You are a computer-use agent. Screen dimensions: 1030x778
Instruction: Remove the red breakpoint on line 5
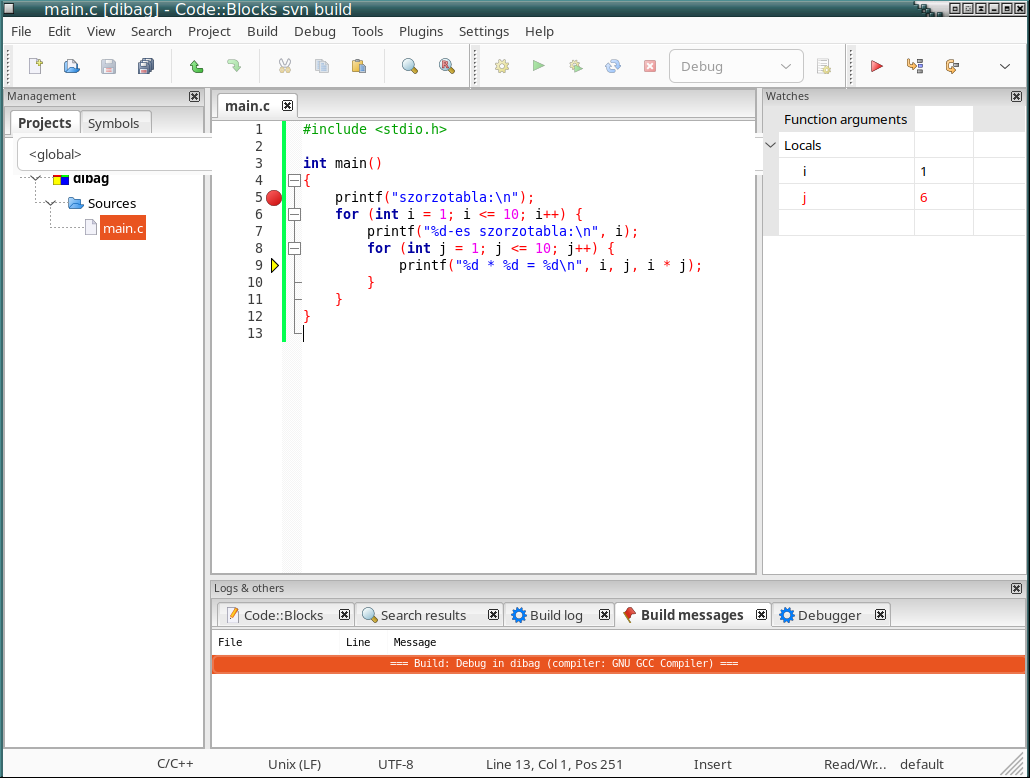tap(274, 198)
